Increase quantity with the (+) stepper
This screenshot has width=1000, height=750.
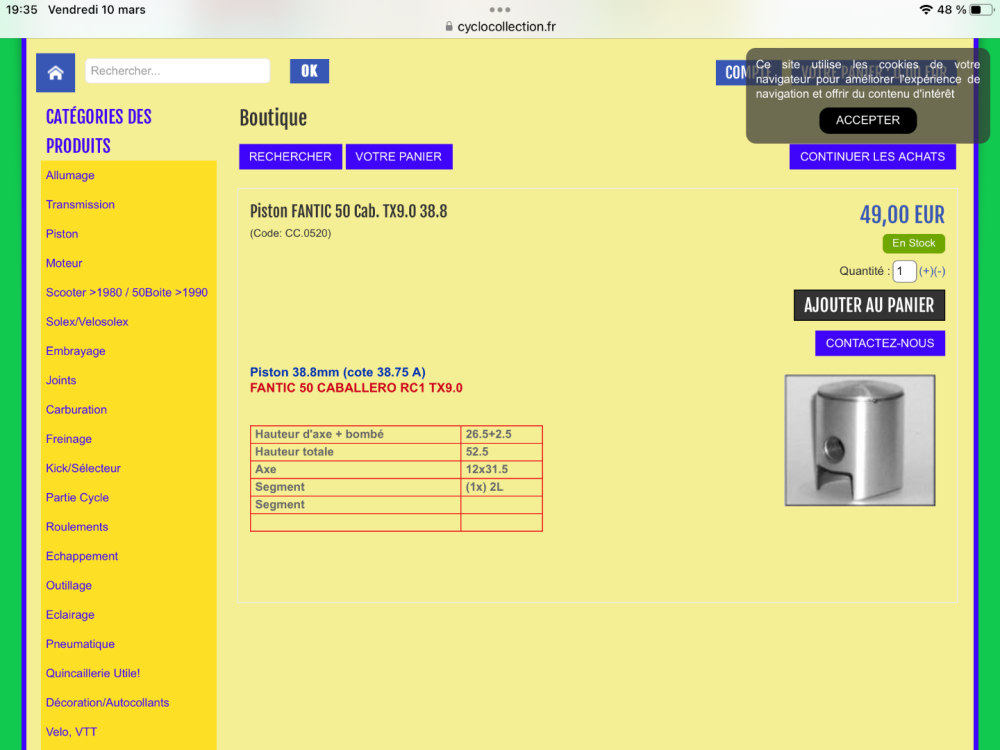coord(926,272)
